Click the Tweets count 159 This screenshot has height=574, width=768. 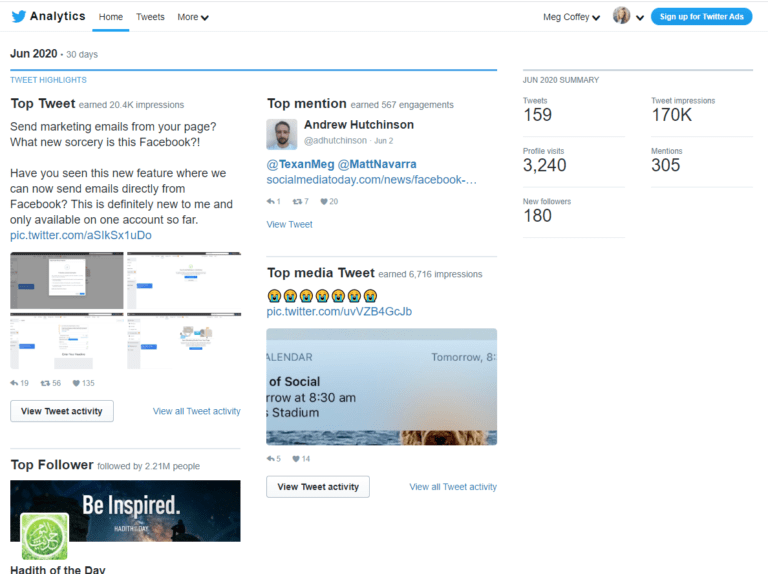coord(537,115)
